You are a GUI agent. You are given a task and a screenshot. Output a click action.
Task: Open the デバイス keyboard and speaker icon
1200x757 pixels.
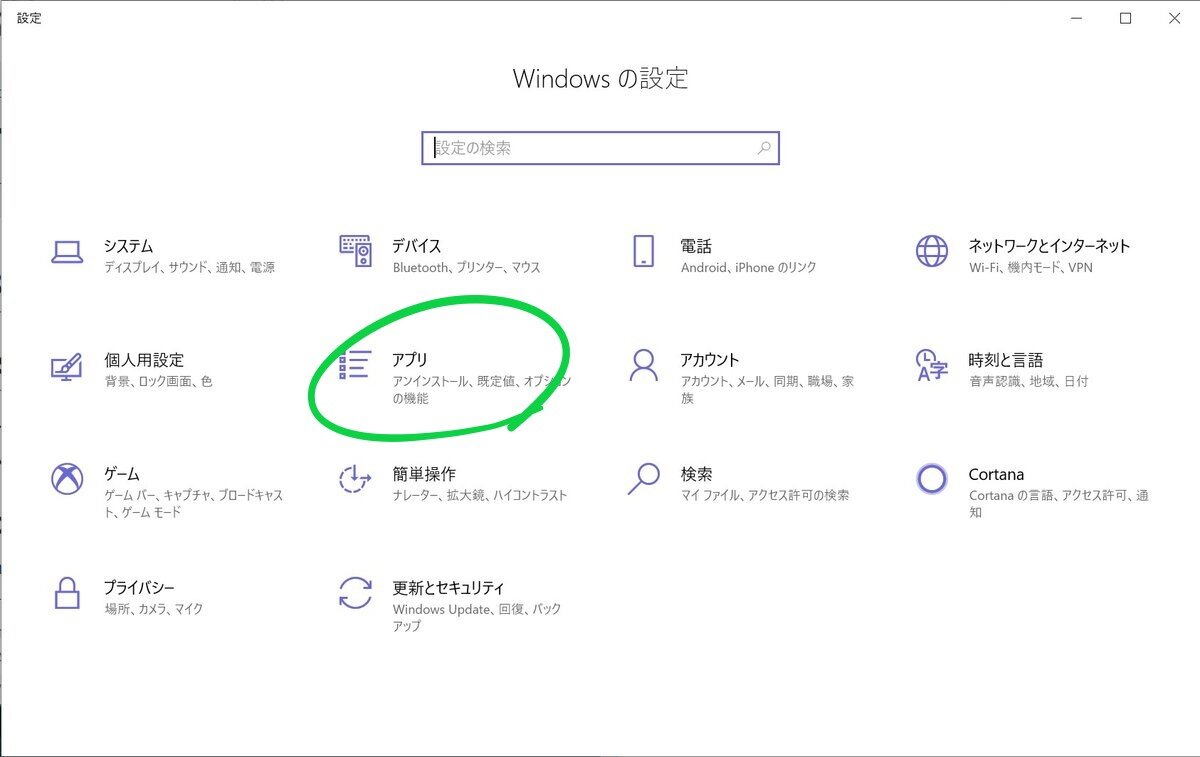[355, 252]
